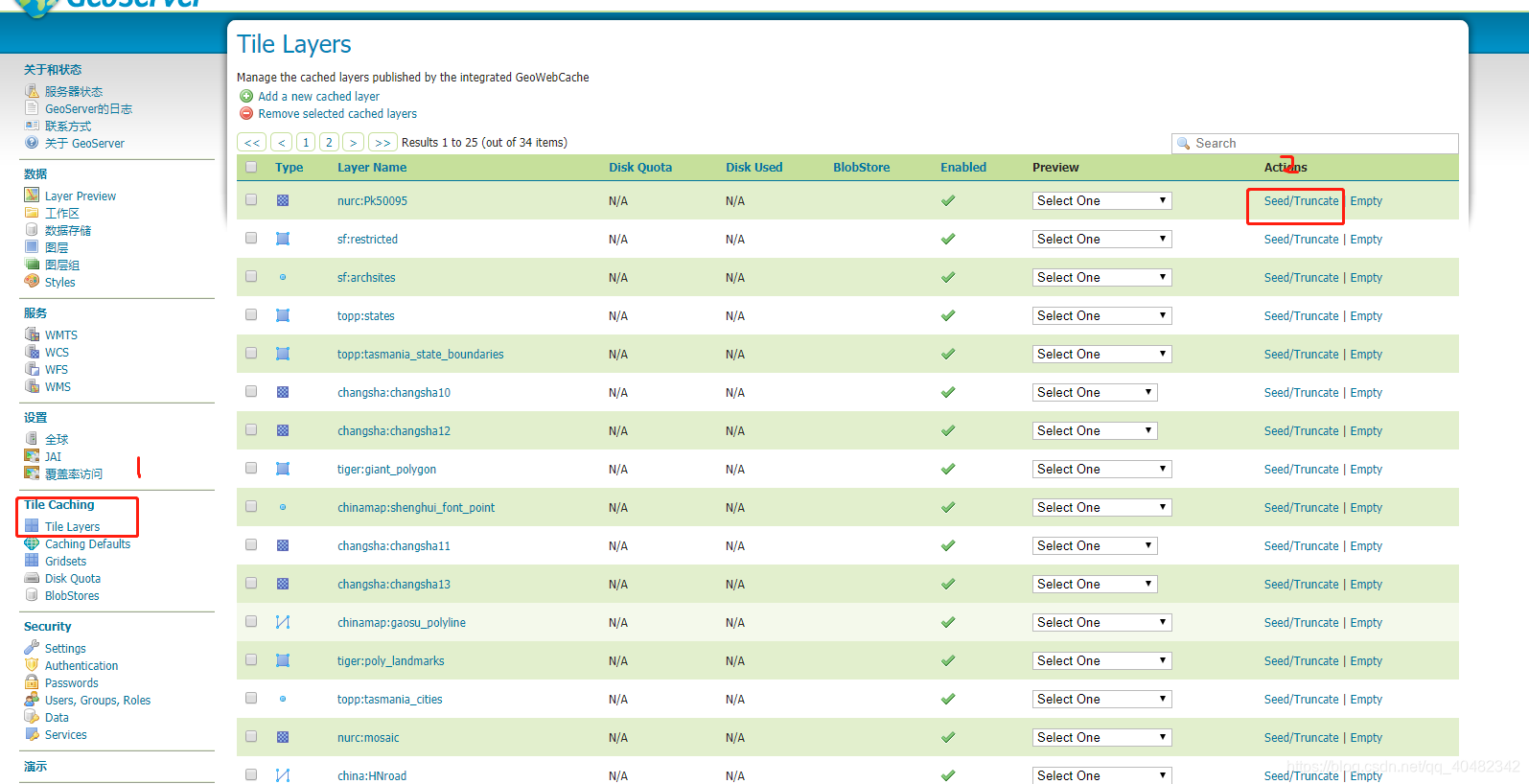The height and width of the screenshot is (784, 1529).
Task: Click the Caching Defaults globe icon
Action: tap(32, 543)
